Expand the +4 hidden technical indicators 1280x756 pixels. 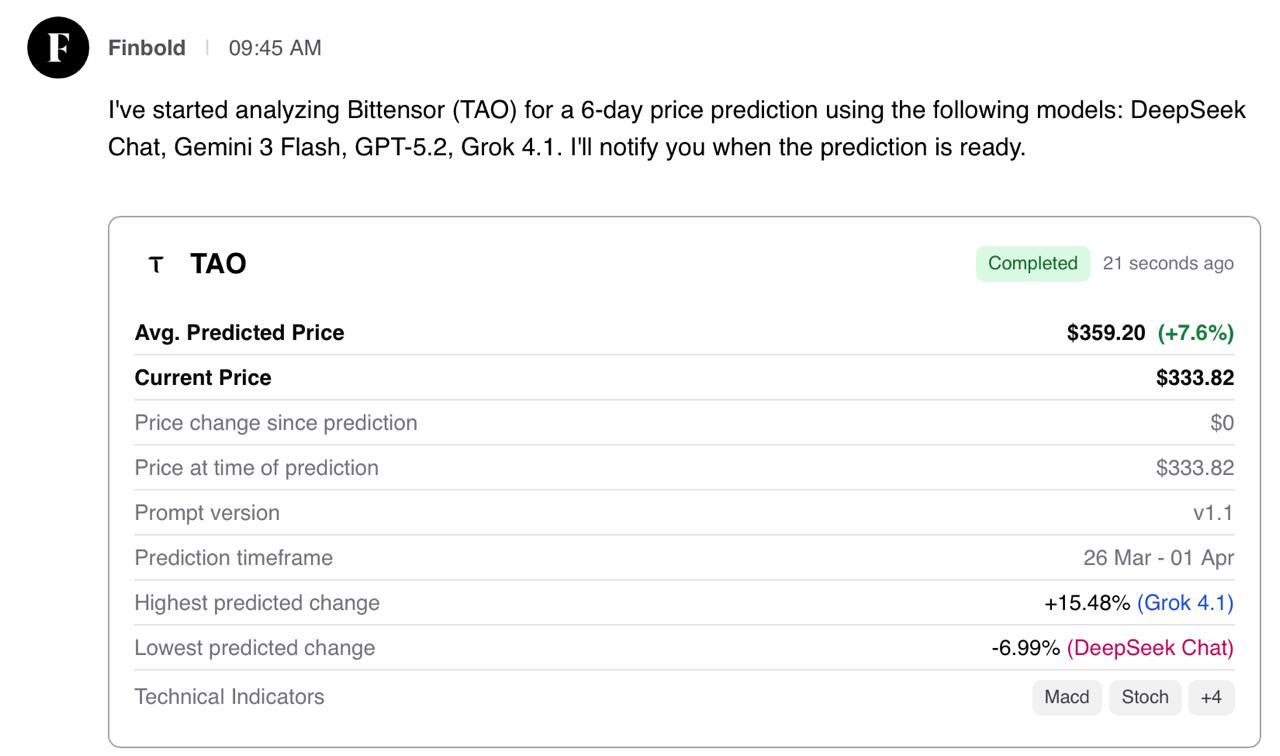point(1210,697)
